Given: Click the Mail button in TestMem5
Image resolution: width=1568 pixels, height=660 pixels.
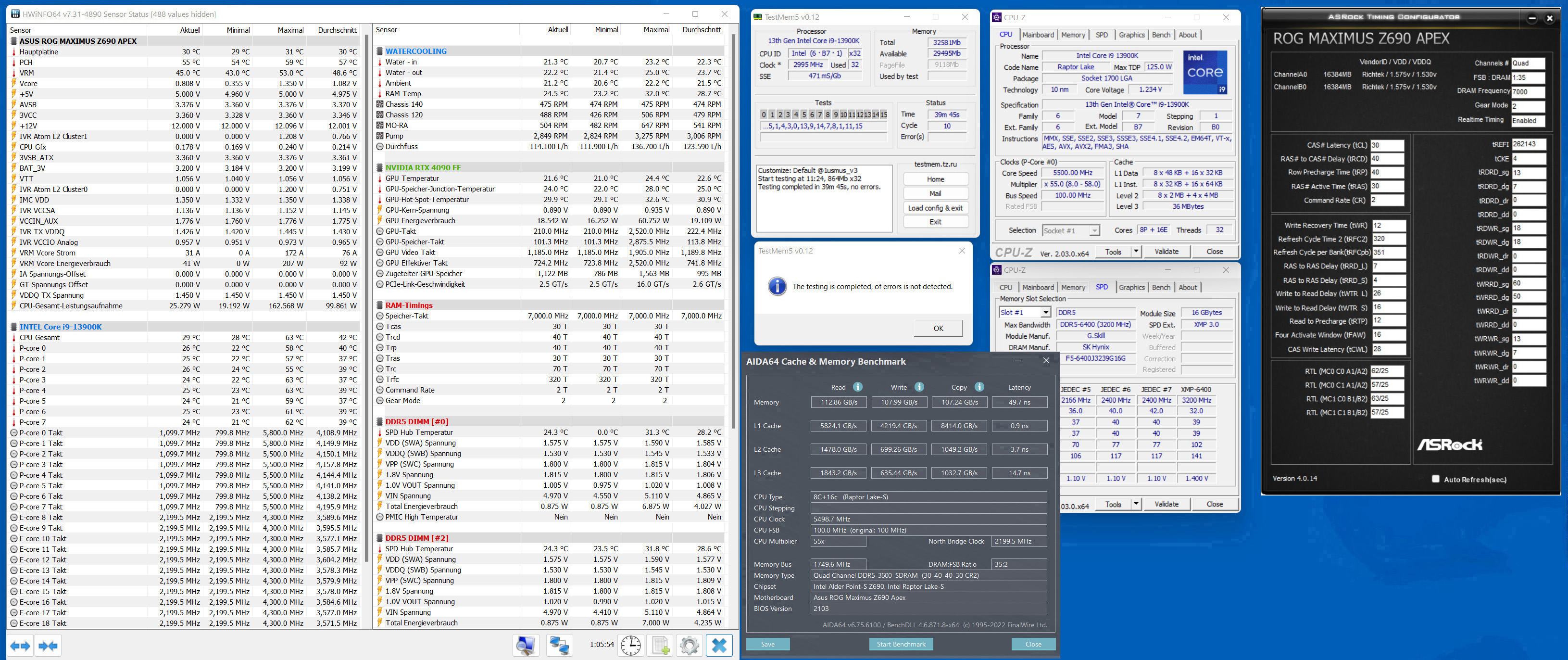Looking at the screenshot, I should pyautogui.click(x=936, y=193).
